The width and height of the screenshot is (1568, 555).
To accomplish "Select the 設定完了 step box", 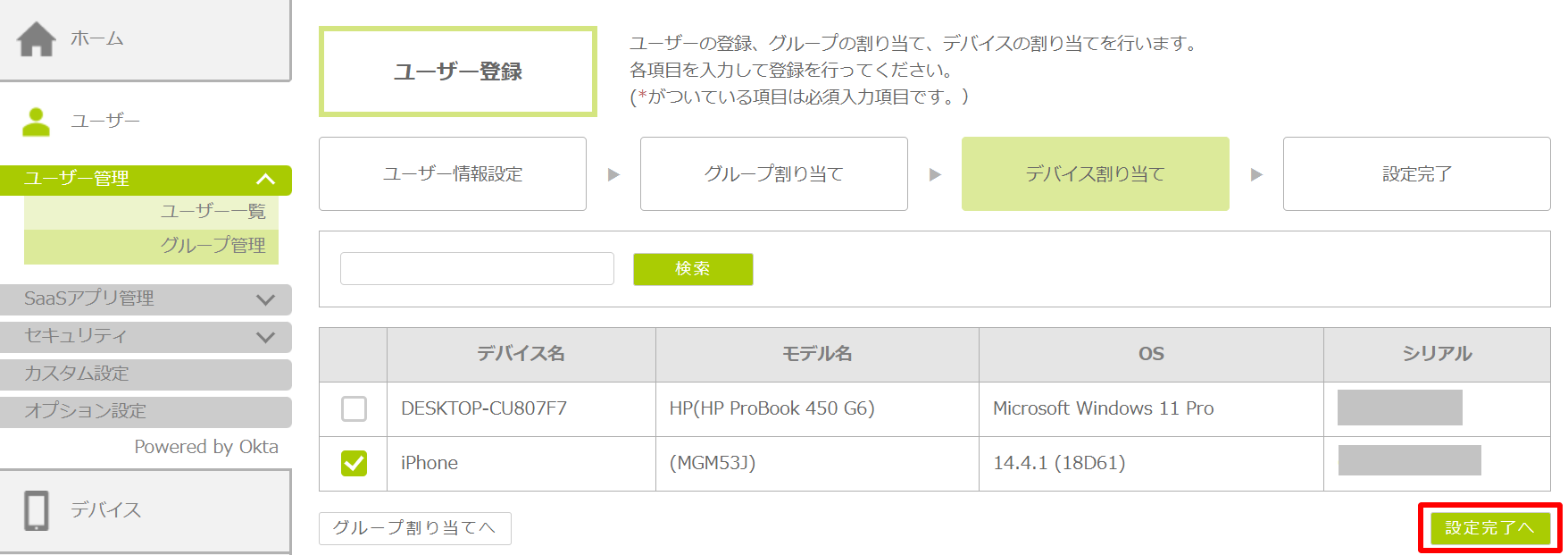I will pyautogui.click(x=1416, y=174).
